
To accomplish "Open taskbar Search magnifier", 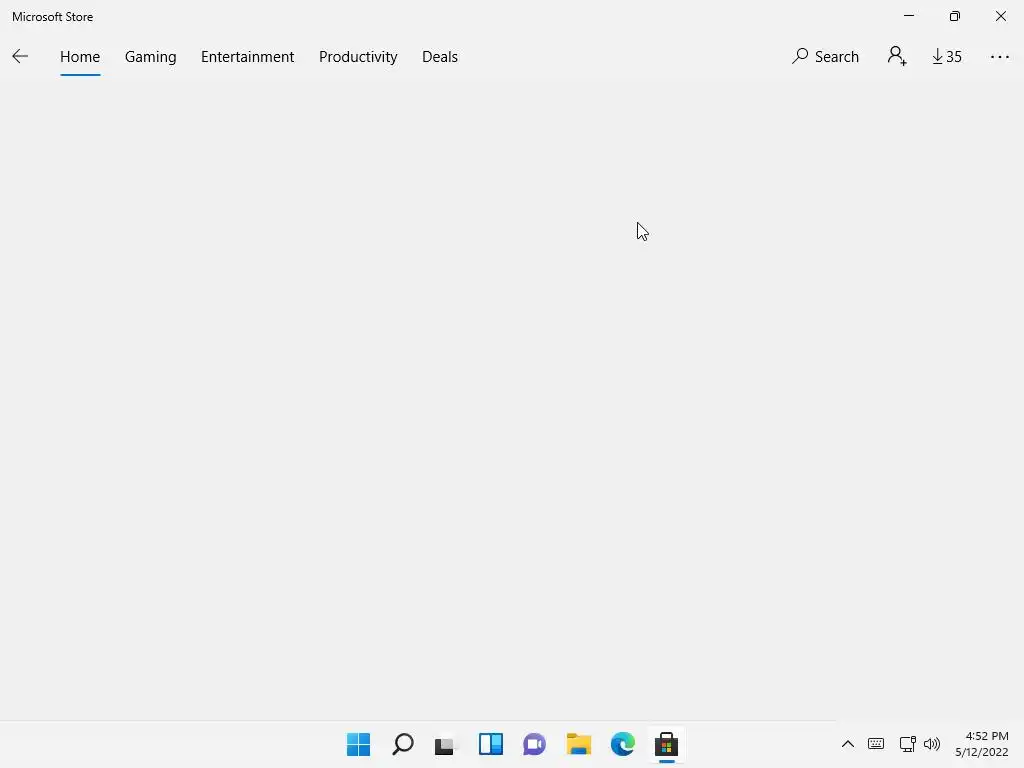I will coord(402,744).
